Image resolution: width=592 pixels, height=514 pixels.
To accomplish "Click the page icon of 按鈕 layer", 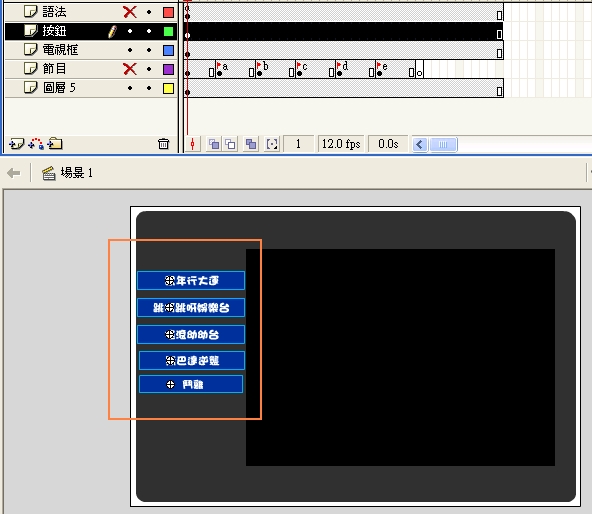I will (x=31, y=31).
